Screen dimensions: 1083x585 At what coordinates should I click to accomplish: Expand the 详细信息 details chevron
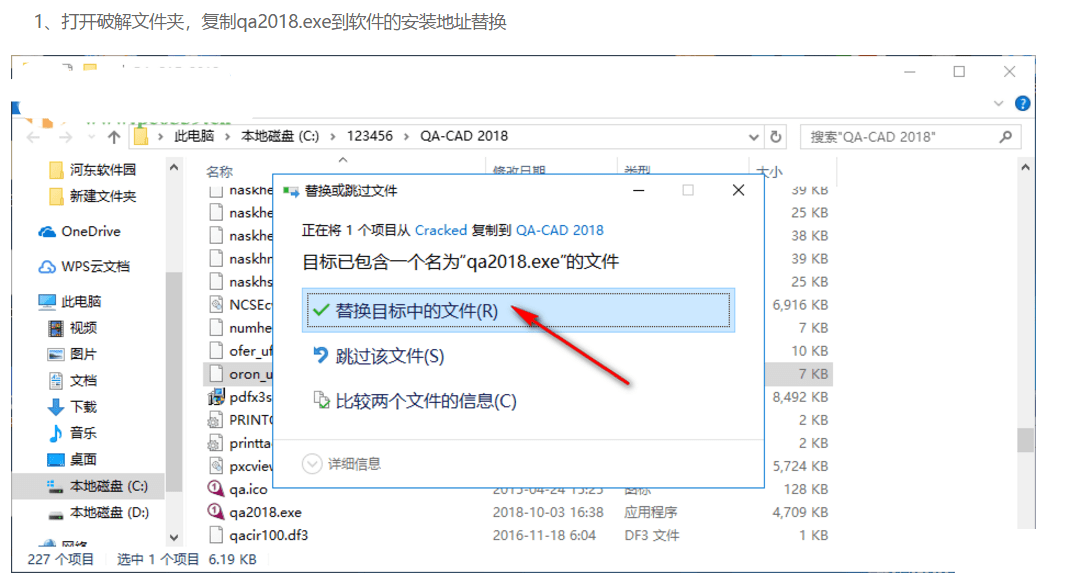point(312,463)
